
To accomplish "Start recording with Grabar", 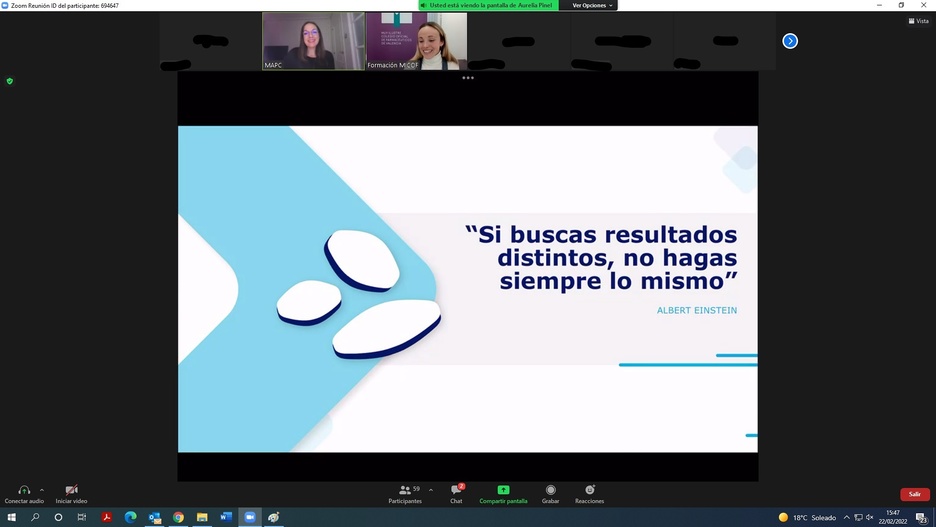I will pos(550,490).
